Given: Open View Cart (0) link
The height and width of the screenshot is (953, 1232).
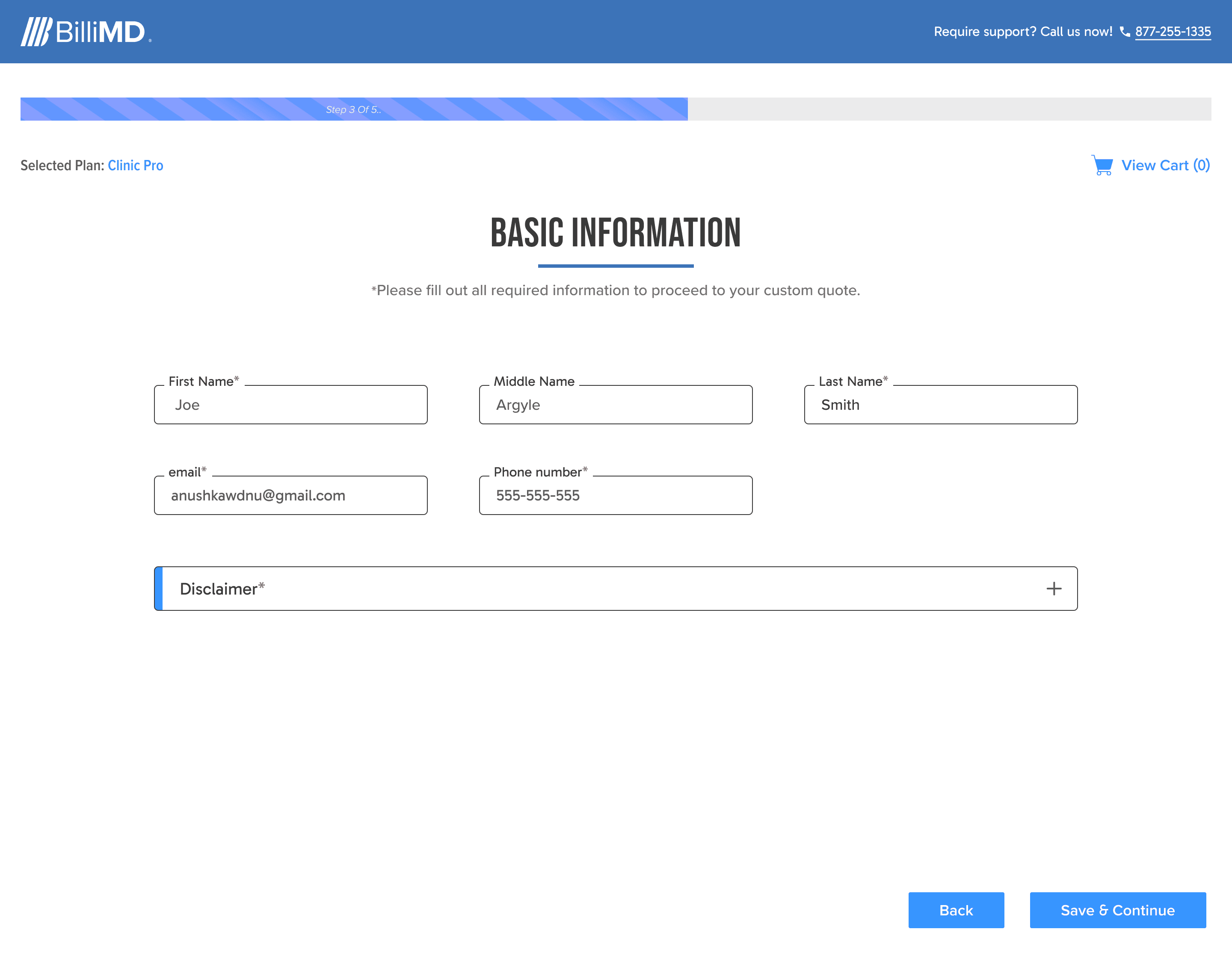Looking at the screenshot, I should pyautogui.click(x=1165, y=165).
